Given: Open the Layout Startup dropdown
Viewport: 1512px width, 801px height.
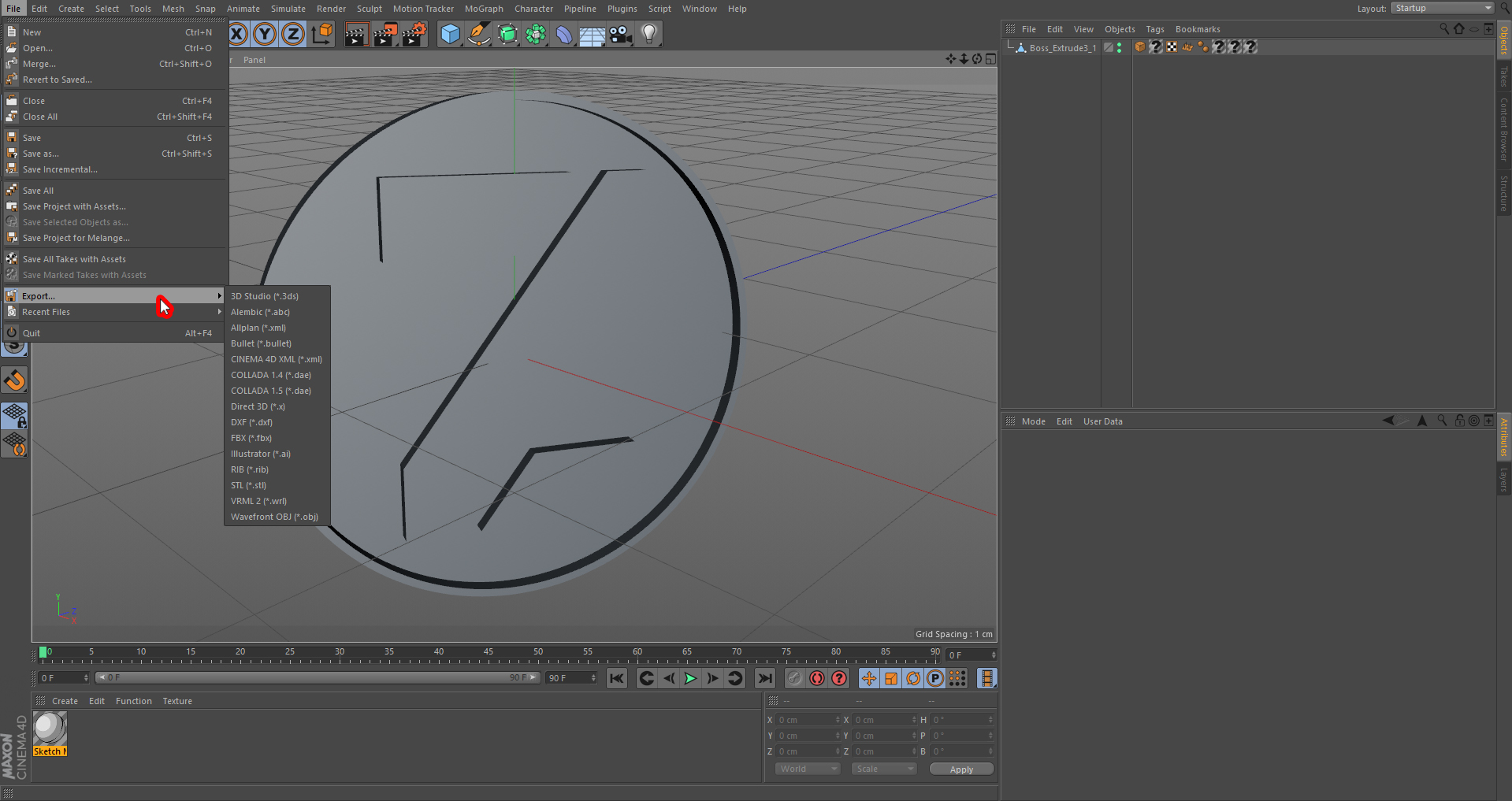Looking at the screenshot, I should click(x=1442, y=9).
